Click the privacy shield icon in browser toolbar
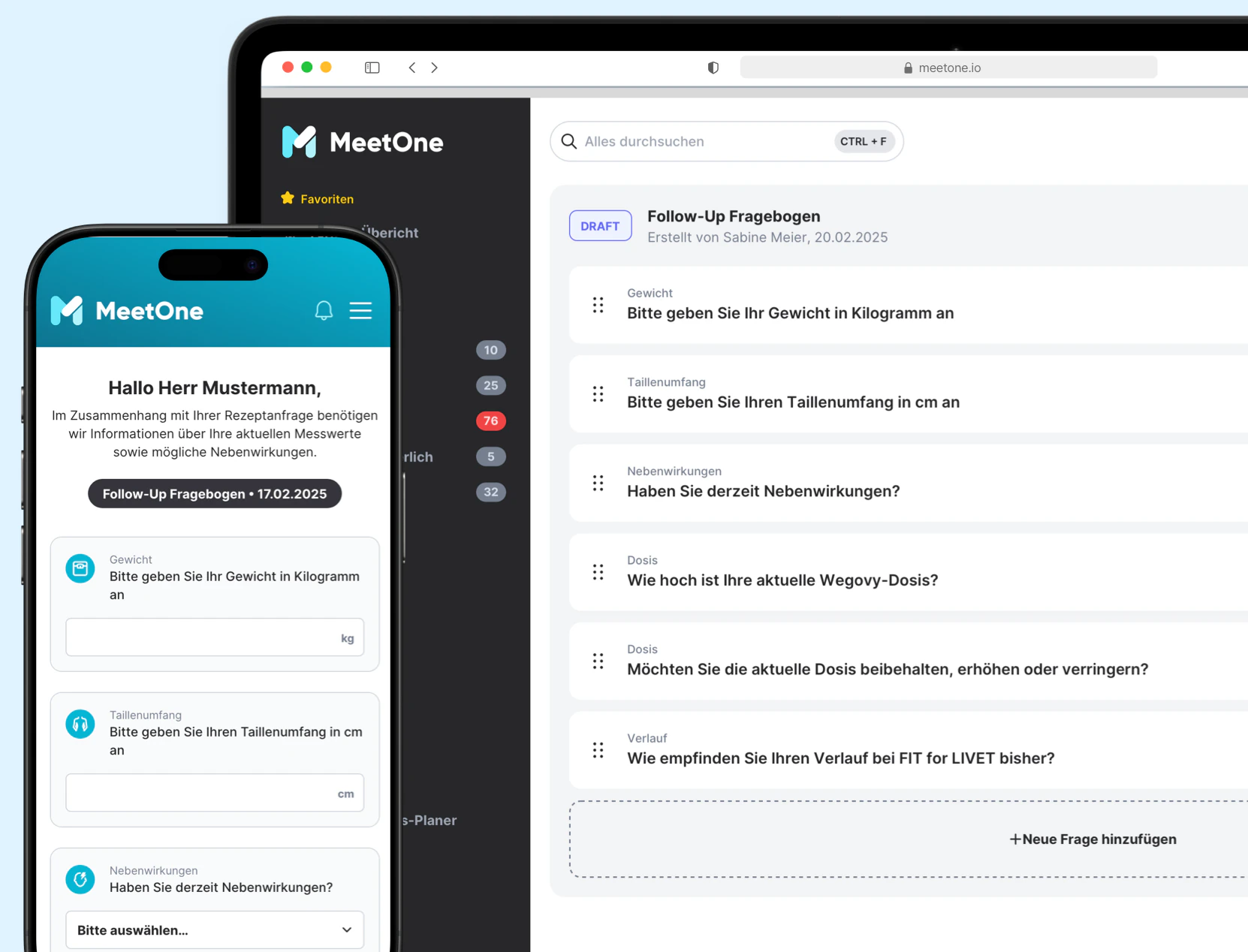 click(x=713, y=68)
